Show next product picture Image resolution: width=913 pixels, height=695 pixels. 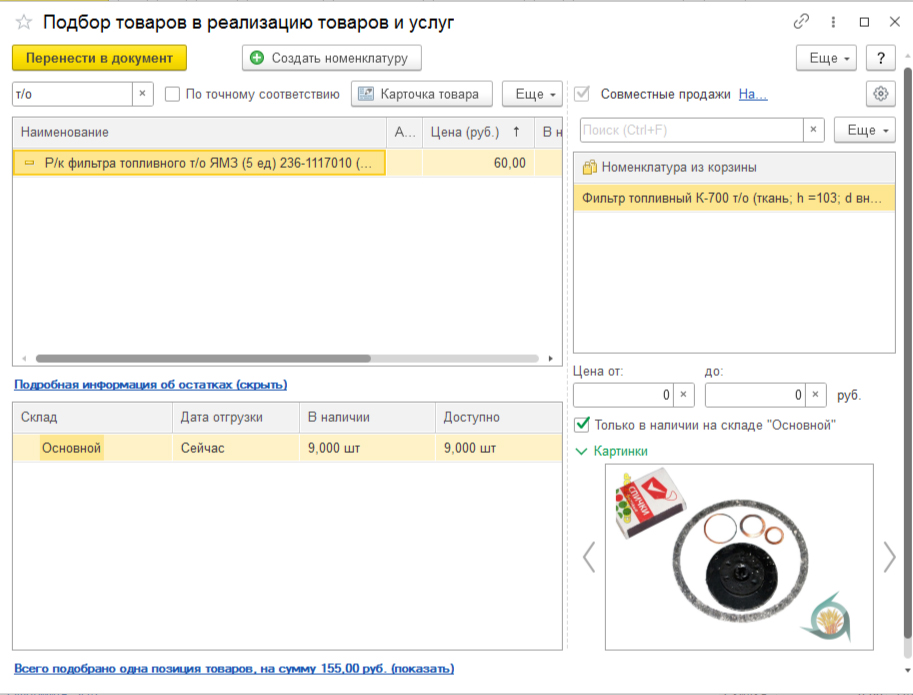(x=889, y=557)
